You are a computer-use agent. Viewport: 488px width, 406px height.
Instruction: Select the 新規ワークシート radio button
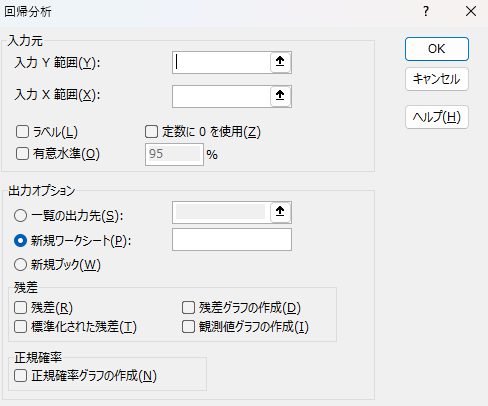point(20,240)
